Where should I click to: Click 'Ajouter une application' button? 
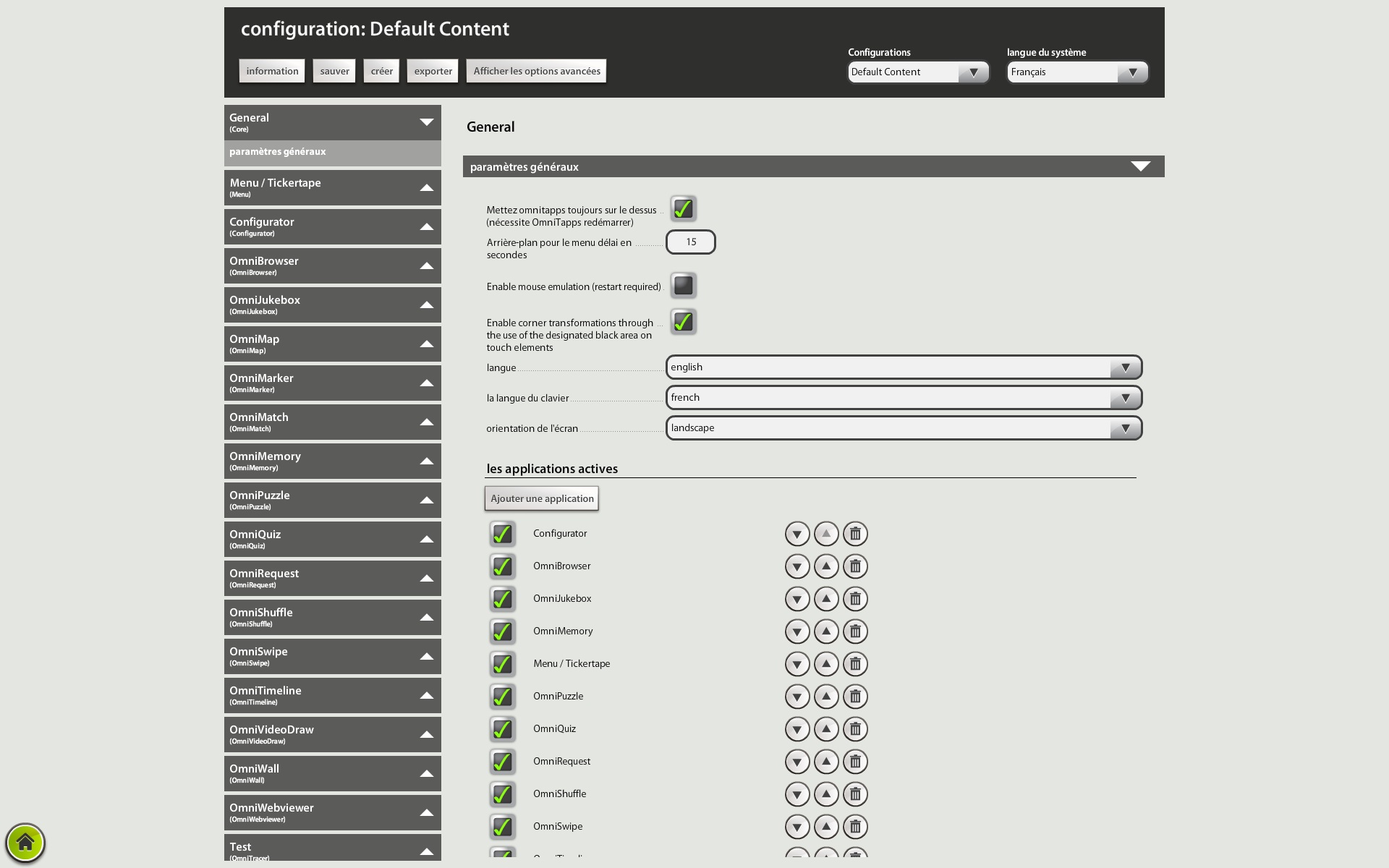[x=542, y=498]
